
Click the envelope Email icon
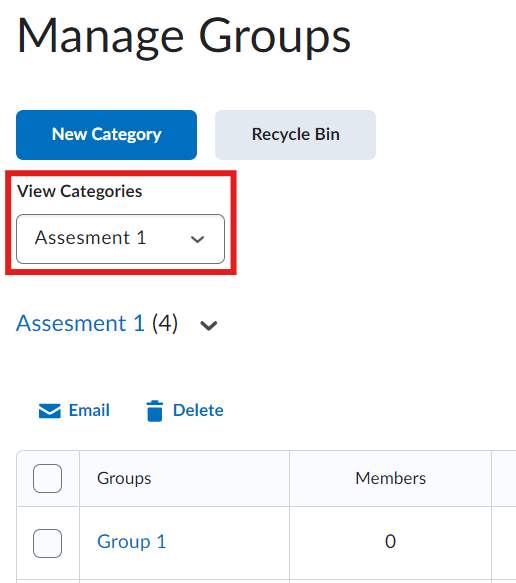(49, 411)
